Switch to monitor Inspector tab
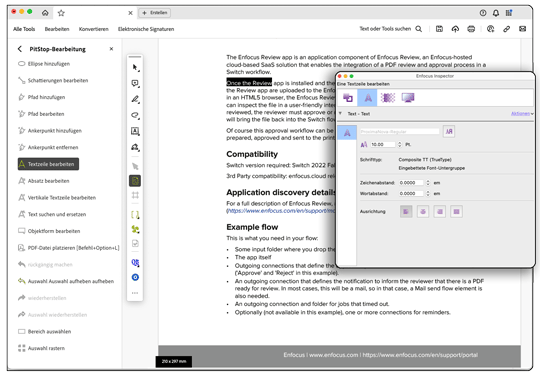 [x=408, y=98]
